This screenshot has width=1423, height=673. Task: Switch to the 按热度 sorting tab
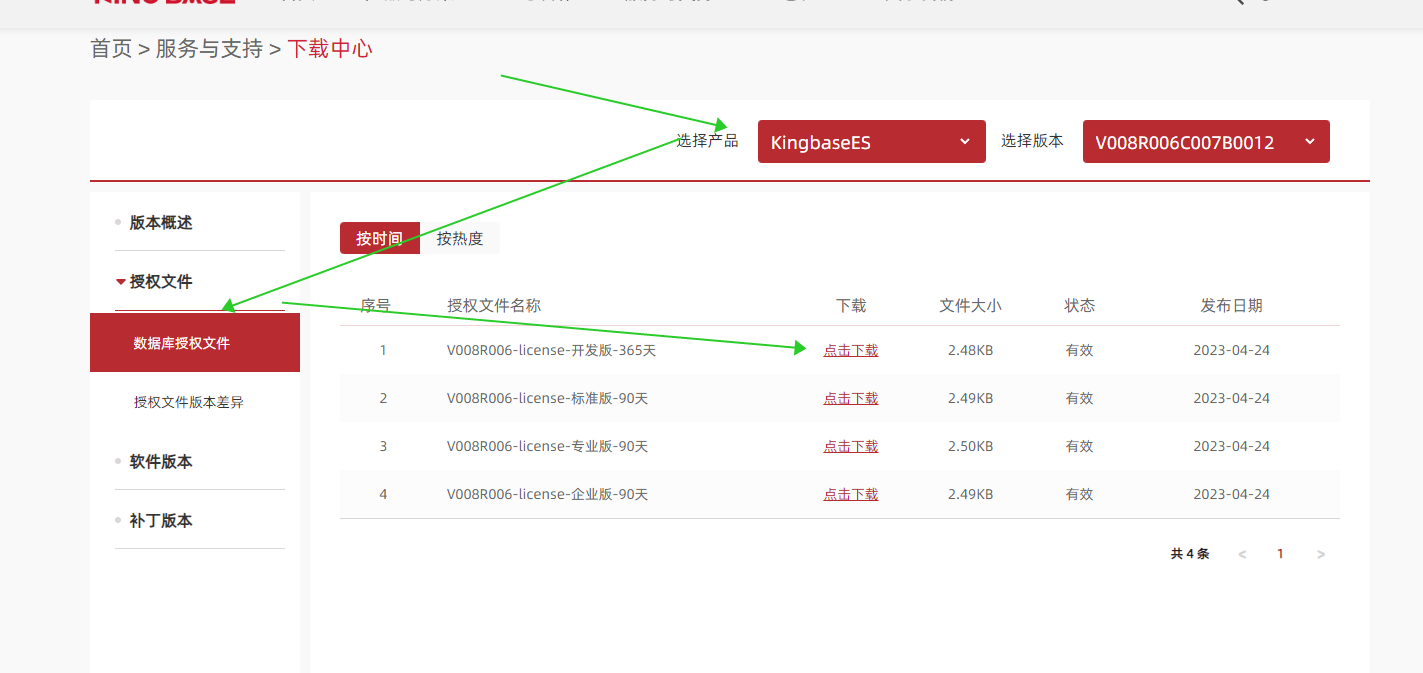pyautogui.click(x=460, y=238)
